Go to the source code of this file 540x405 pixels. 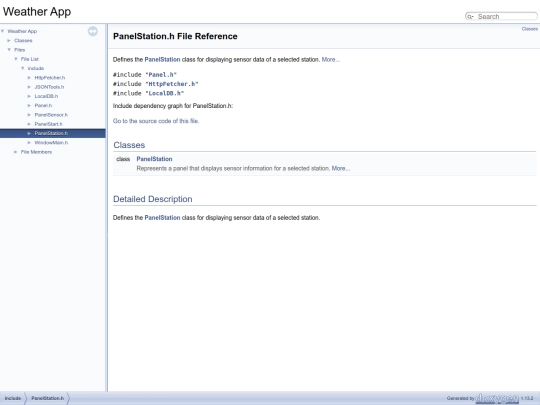(156, 121)
